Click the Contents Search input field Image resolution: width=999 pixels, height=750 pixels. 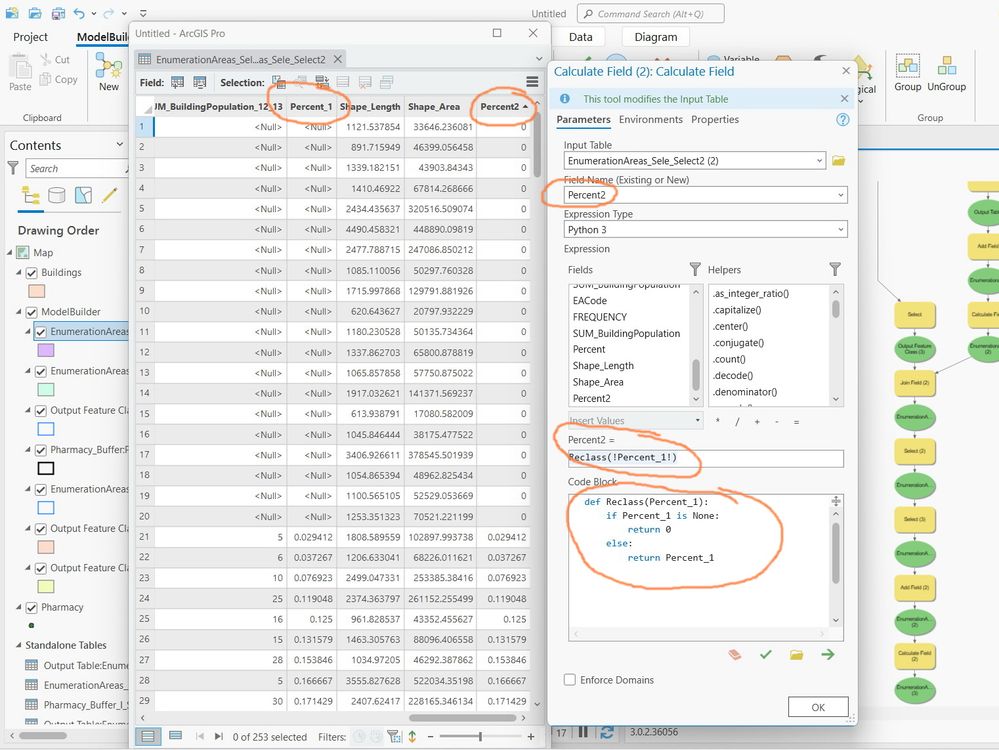coord(77,168)
